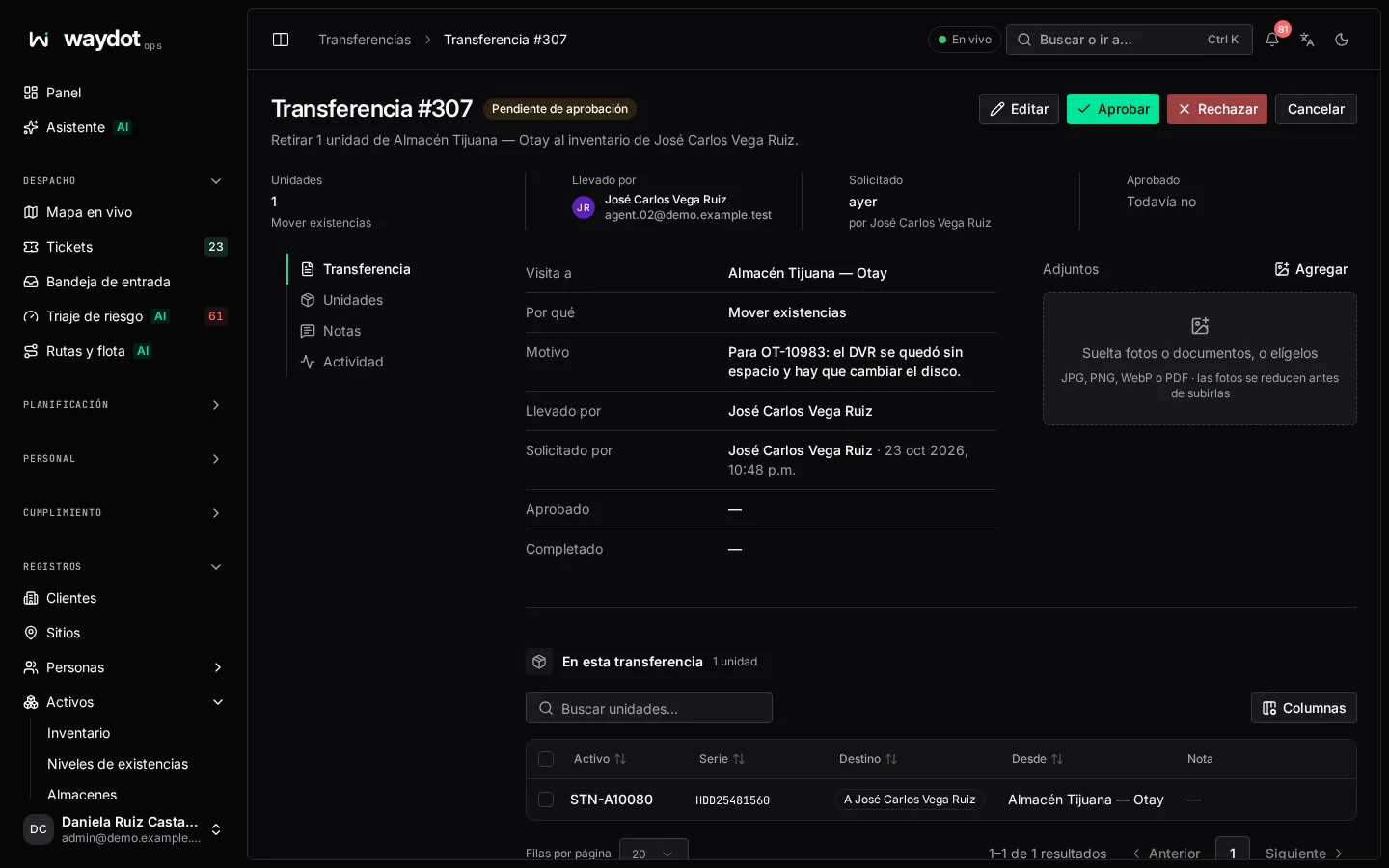
Task: Click the Rechazar button
Action: coord(1217,109)
